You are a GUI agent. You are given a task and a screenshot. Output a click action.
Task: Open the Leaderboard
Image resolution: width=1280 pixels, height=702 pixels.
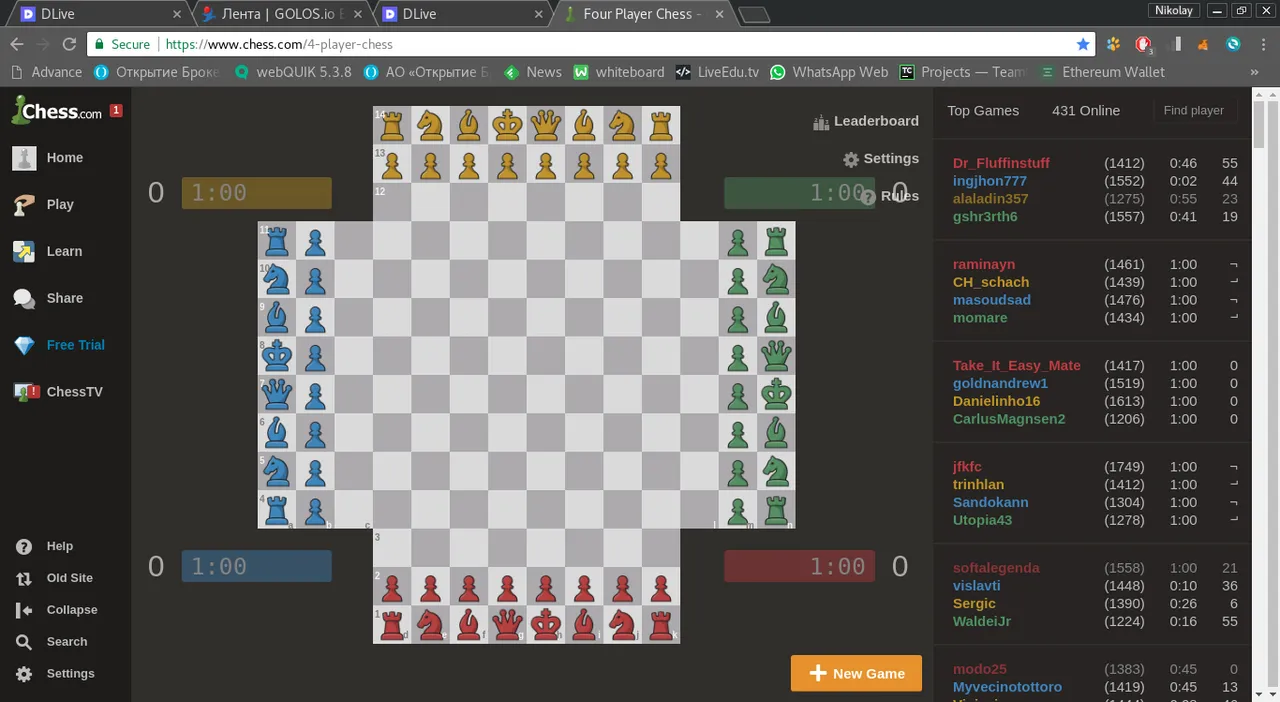point(866,121)
